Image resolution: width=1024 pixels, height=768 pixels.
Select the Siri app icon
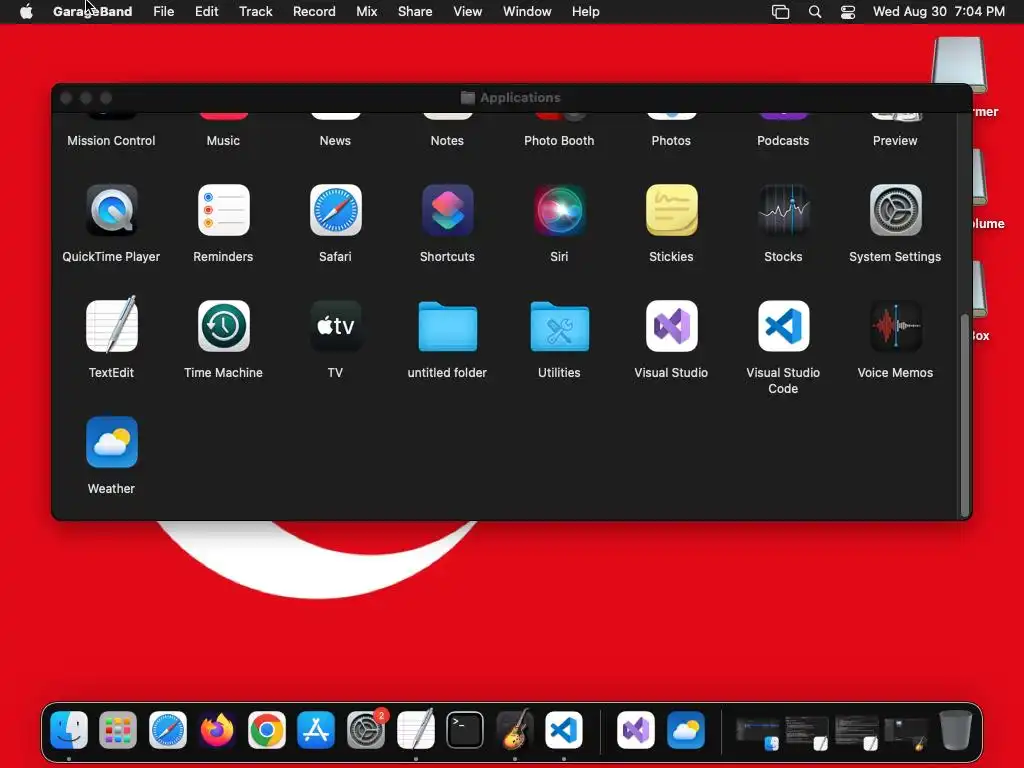click(x=560, y=210)
